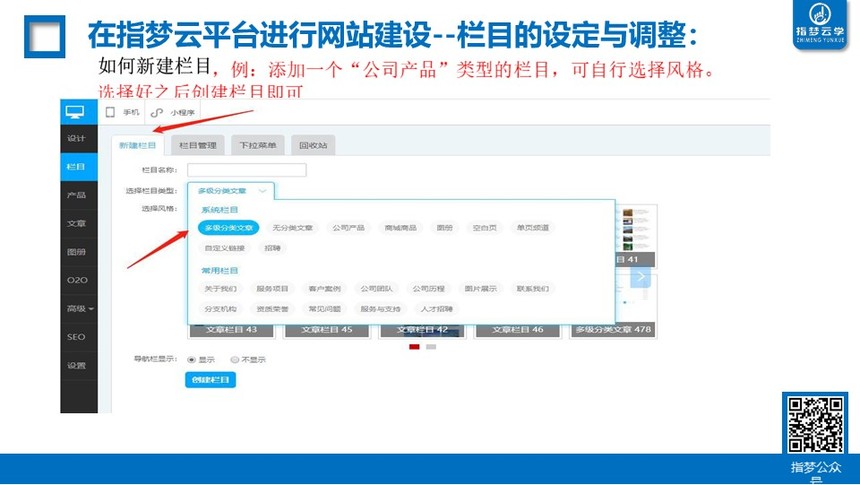The image size is (860, 485).
Task: Expand the 高级 sidebar menu
Action: click(x=80, y=309)
